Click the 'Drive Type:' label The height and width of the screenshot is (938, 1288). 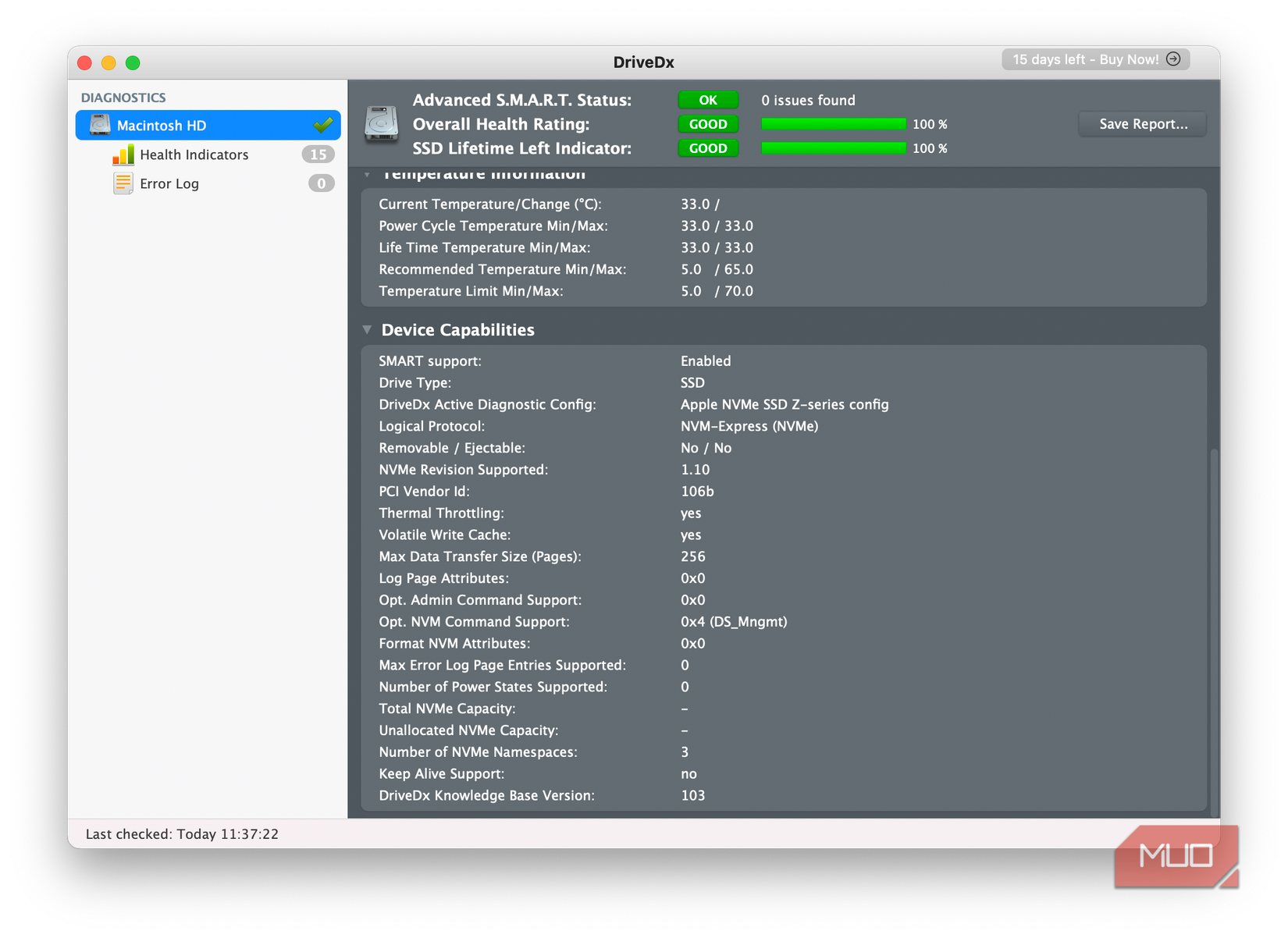pos(415,382)
